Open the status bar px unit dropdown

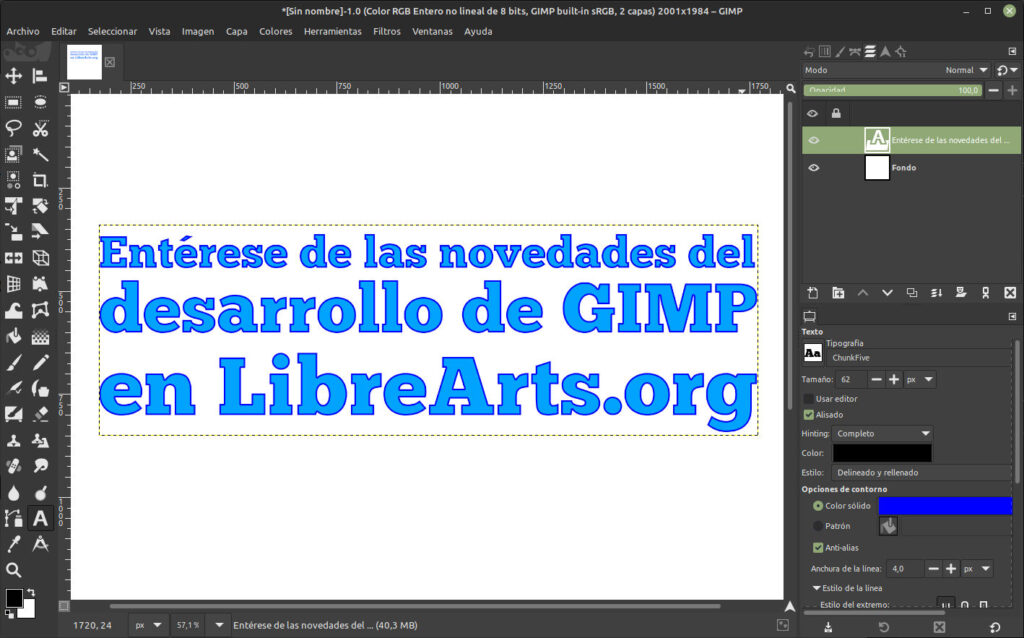tap(148, 625)
